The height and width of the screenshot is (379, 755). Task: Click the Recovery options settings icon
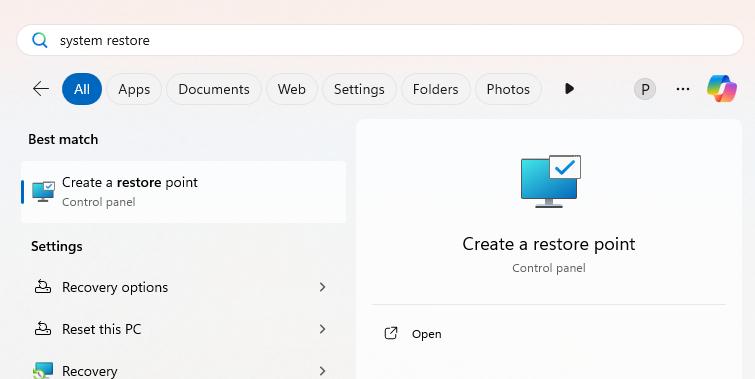(43, 287)
